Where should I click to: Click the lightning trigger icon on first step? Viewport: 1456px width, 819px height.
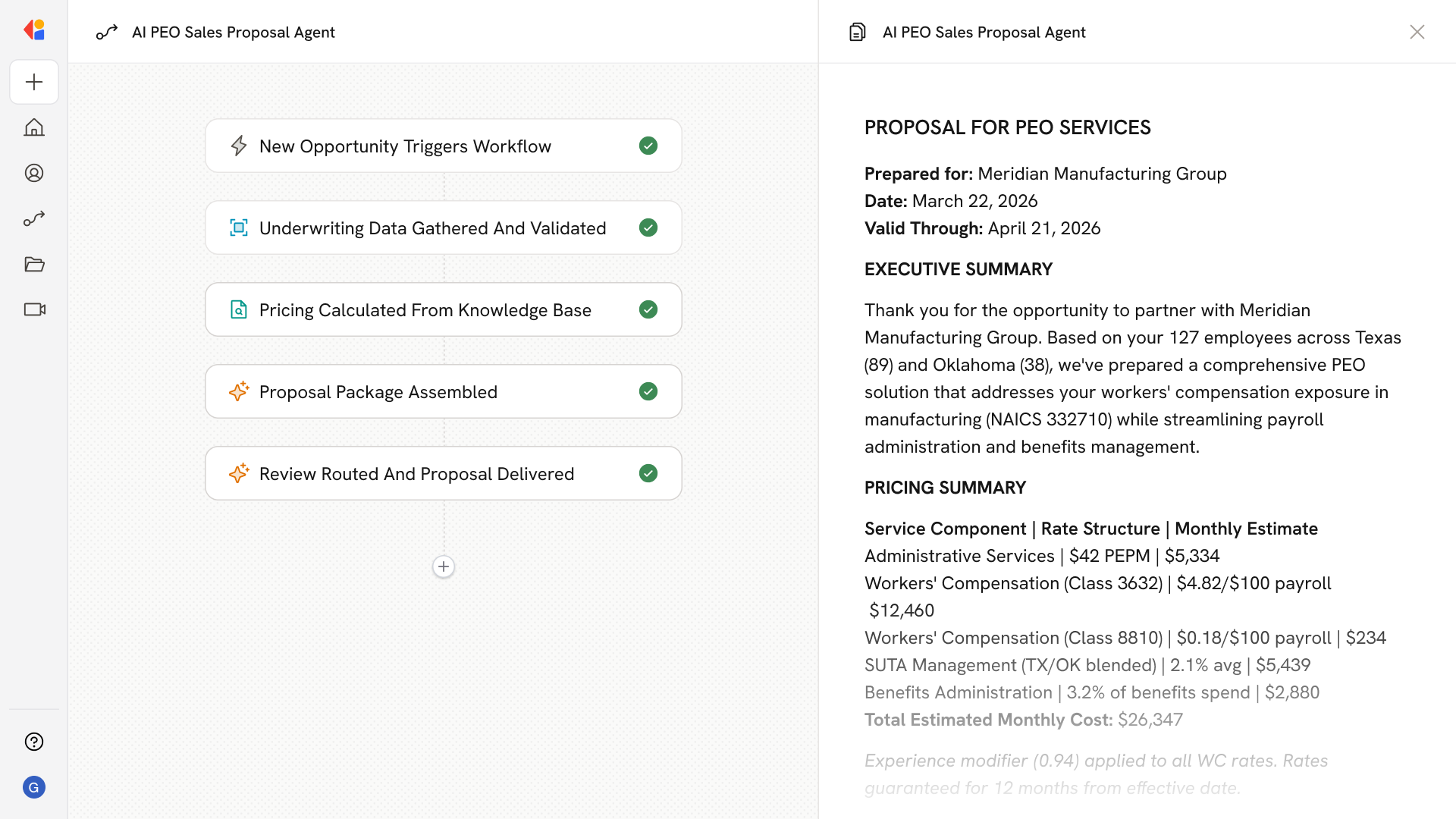coord(239,146)
